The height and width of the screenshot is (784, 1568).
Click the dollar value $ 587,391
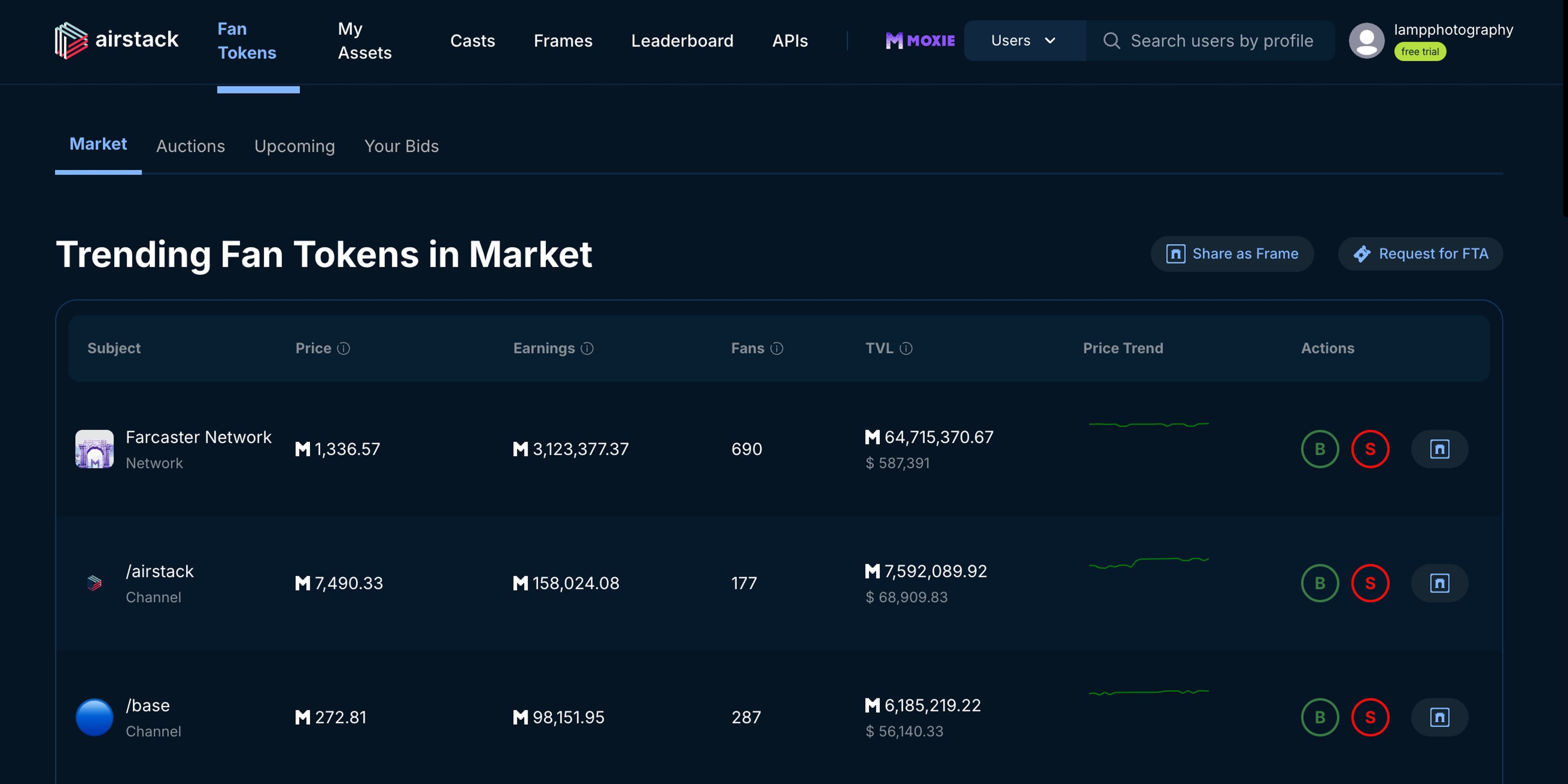(898, 463)
